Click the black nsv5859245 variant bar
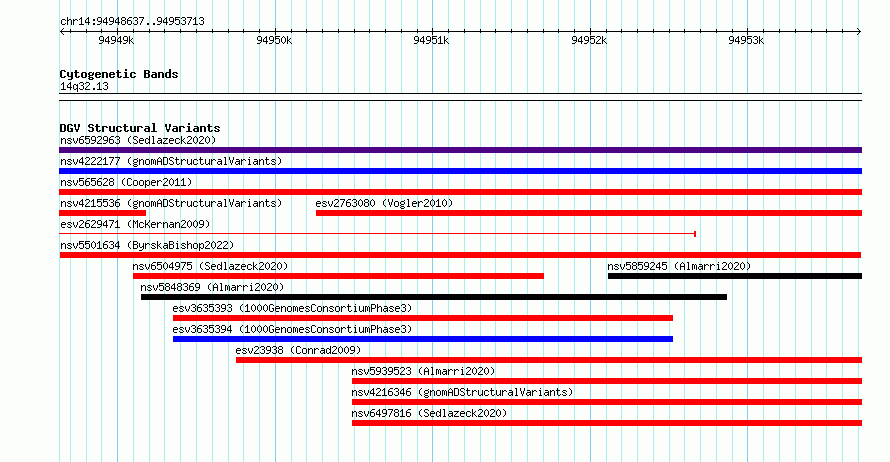Image resolution: width=890 pixels, height=462 pixels. 735,276
